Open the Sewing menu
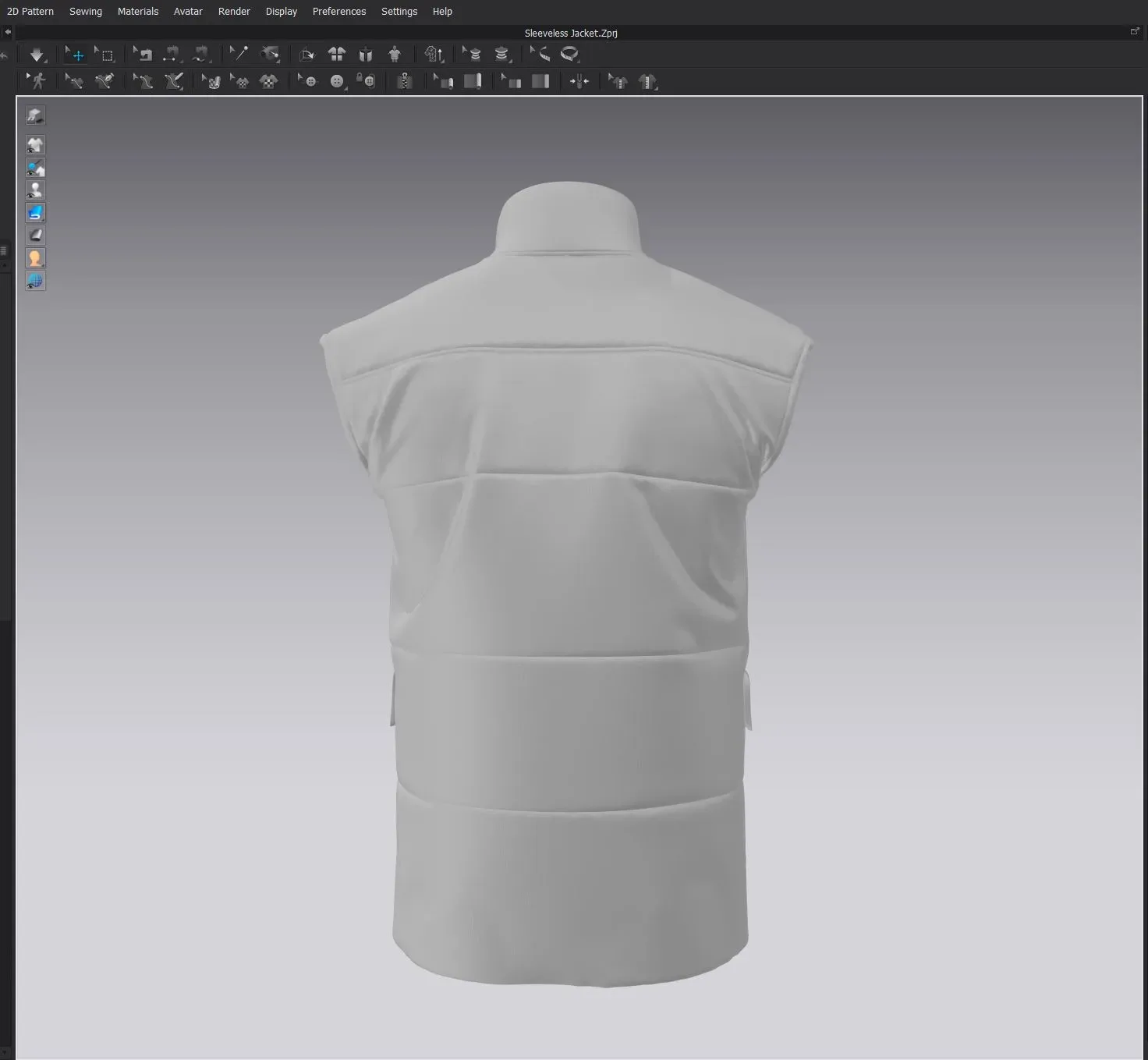Image resolution: width=1148 pixels, height=1060 pixels. click(x=86, y=12)
